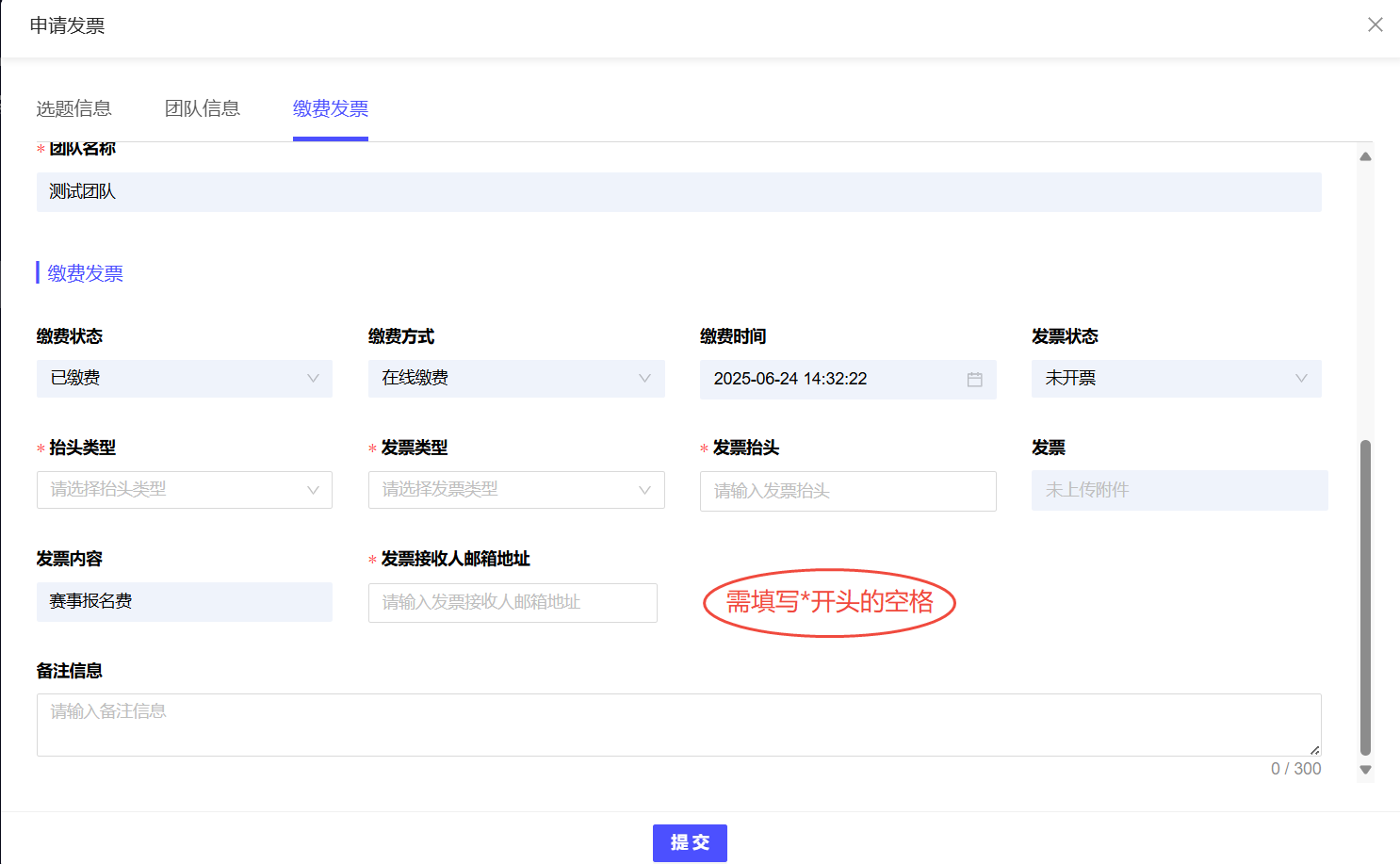Click the 团队名称 field with 测试团队

(678, 192)
